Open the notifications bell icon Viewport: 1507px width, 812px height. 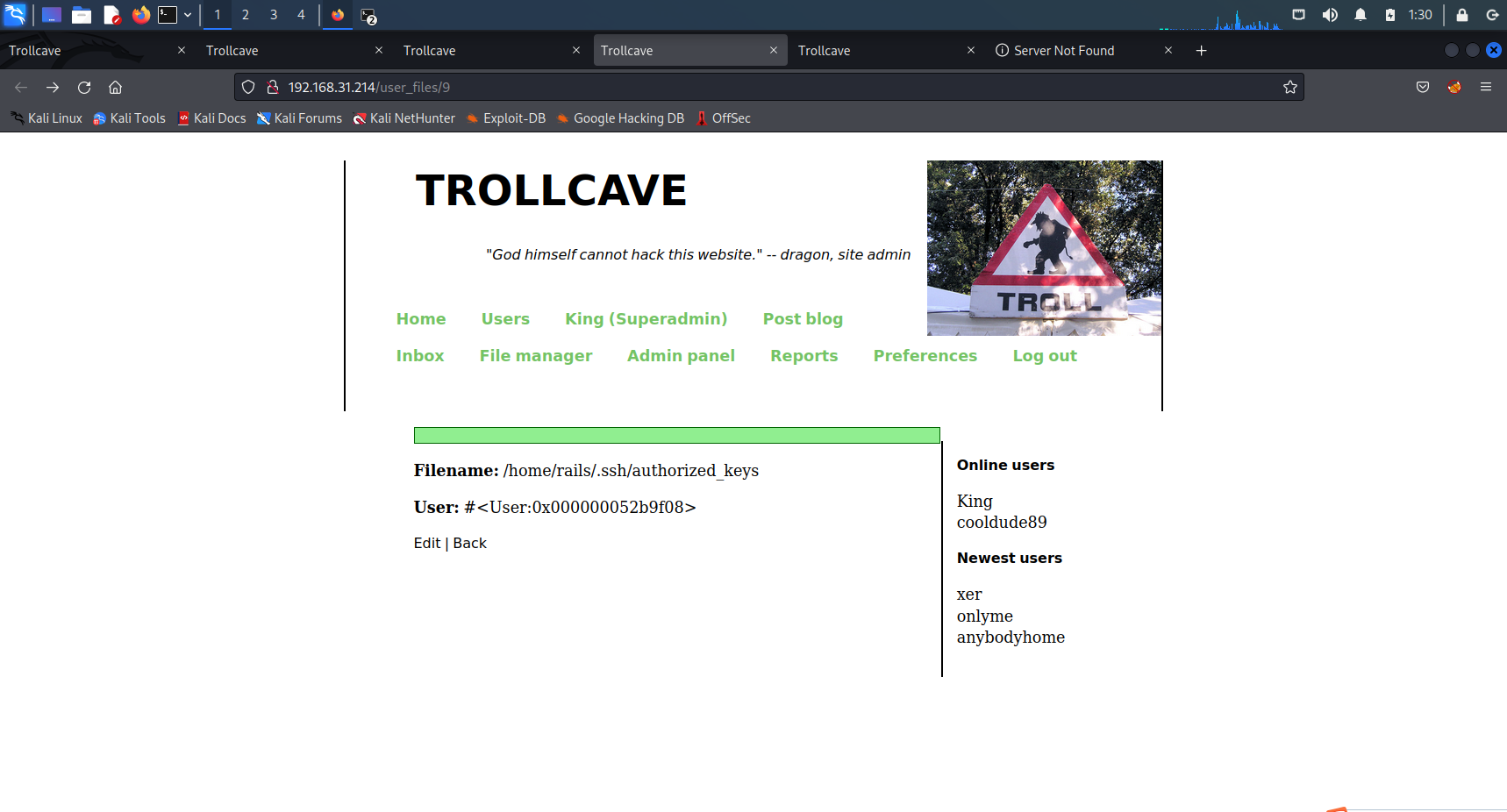coord(1361,15)
